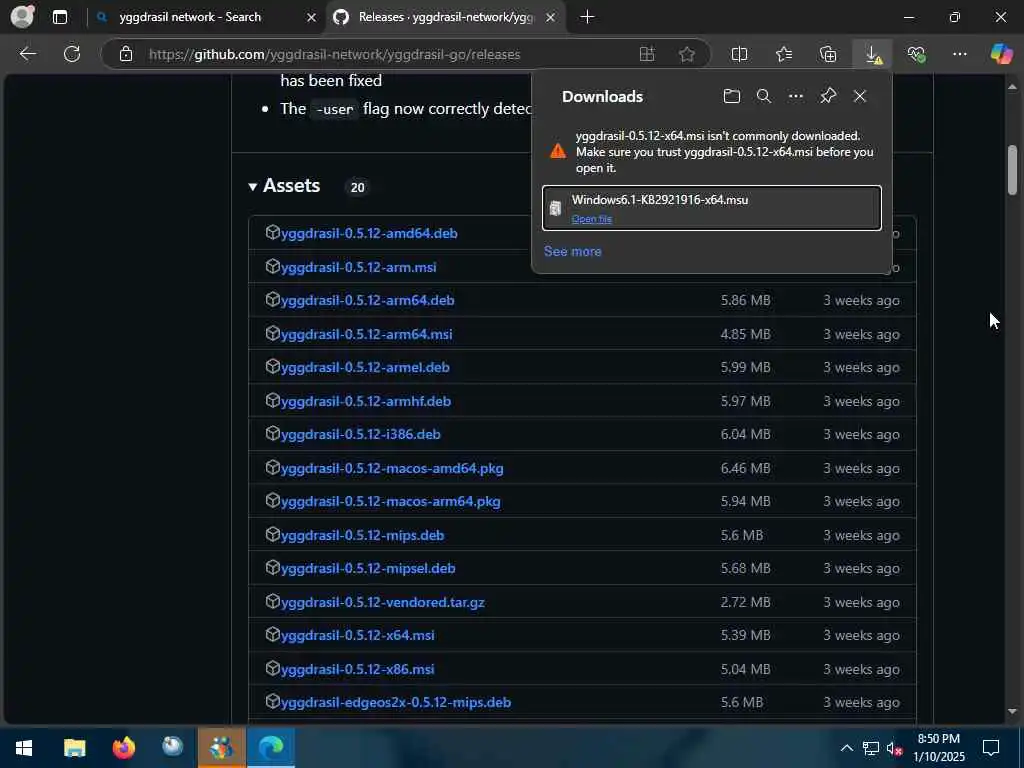Refresh the current page
This screenshot has width=1024, height=768.
(x=72, y=54)
